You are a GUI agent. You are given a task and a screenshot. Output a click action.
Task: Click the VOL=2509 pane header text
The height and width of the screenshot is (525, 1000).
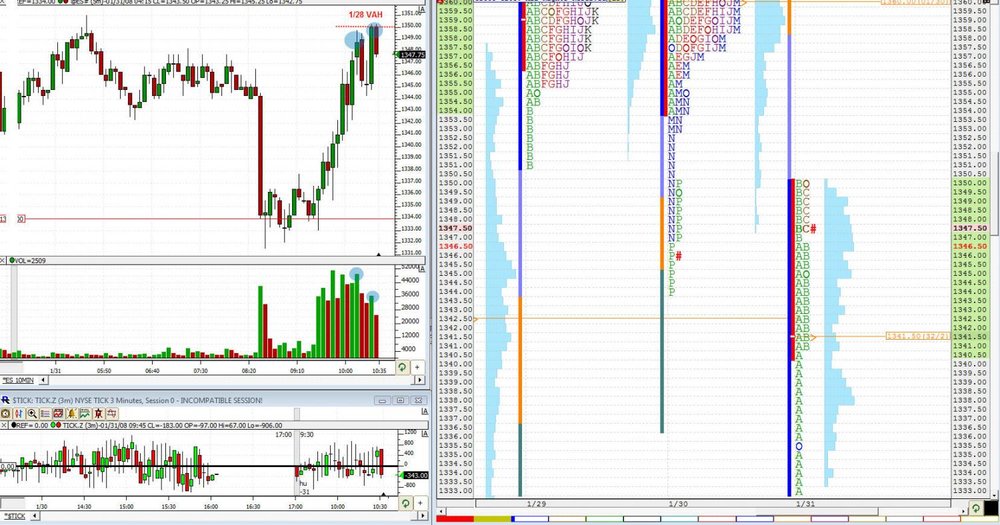coord(28,260)
